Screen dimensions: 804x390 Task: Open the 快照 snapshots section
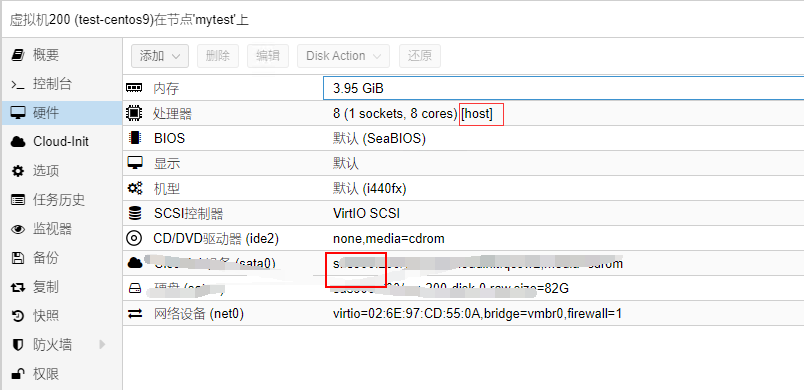pos(62,316)
